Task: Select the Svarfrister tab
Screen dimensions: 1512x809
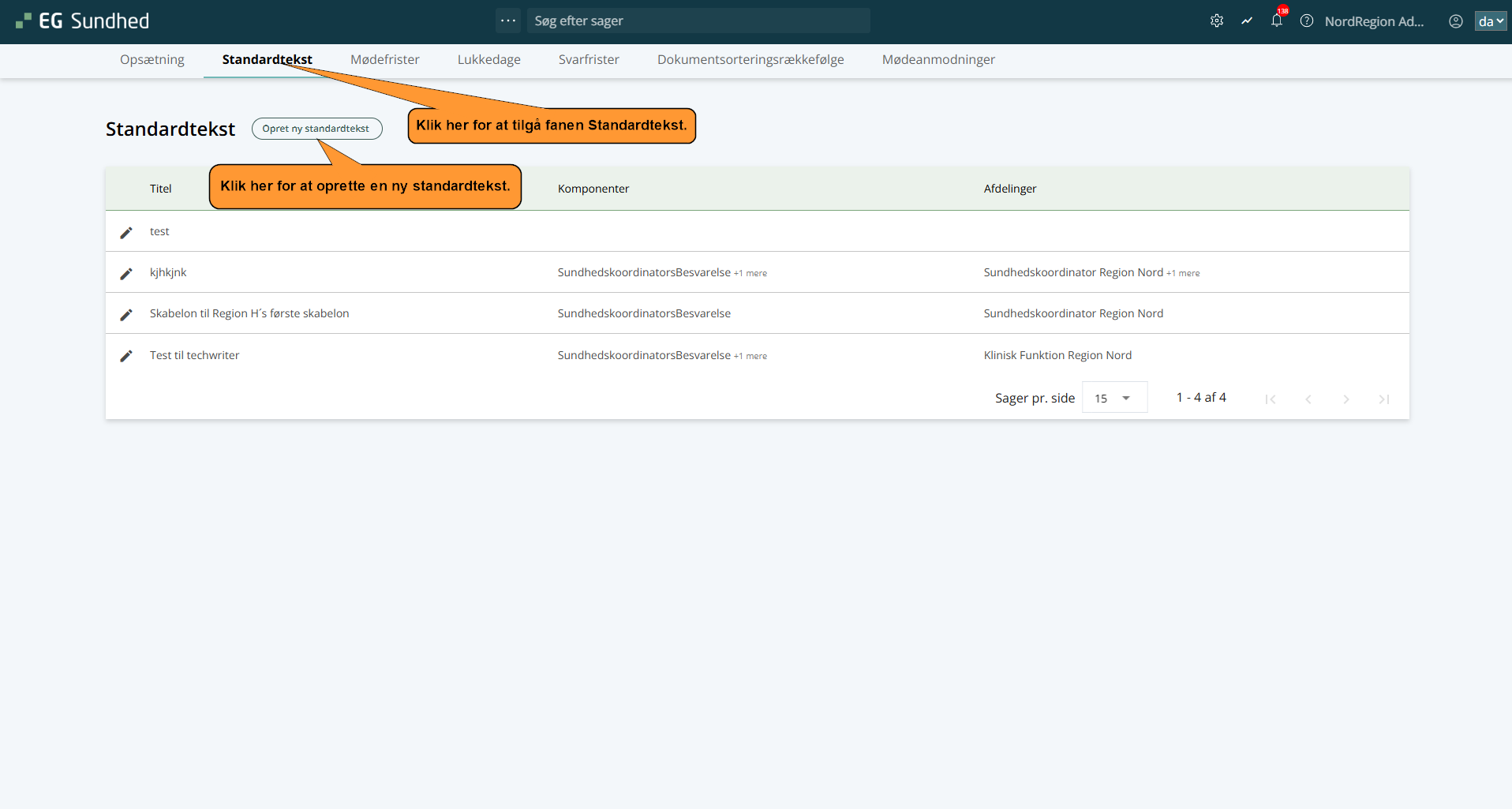Action: [x=588, y=60]
